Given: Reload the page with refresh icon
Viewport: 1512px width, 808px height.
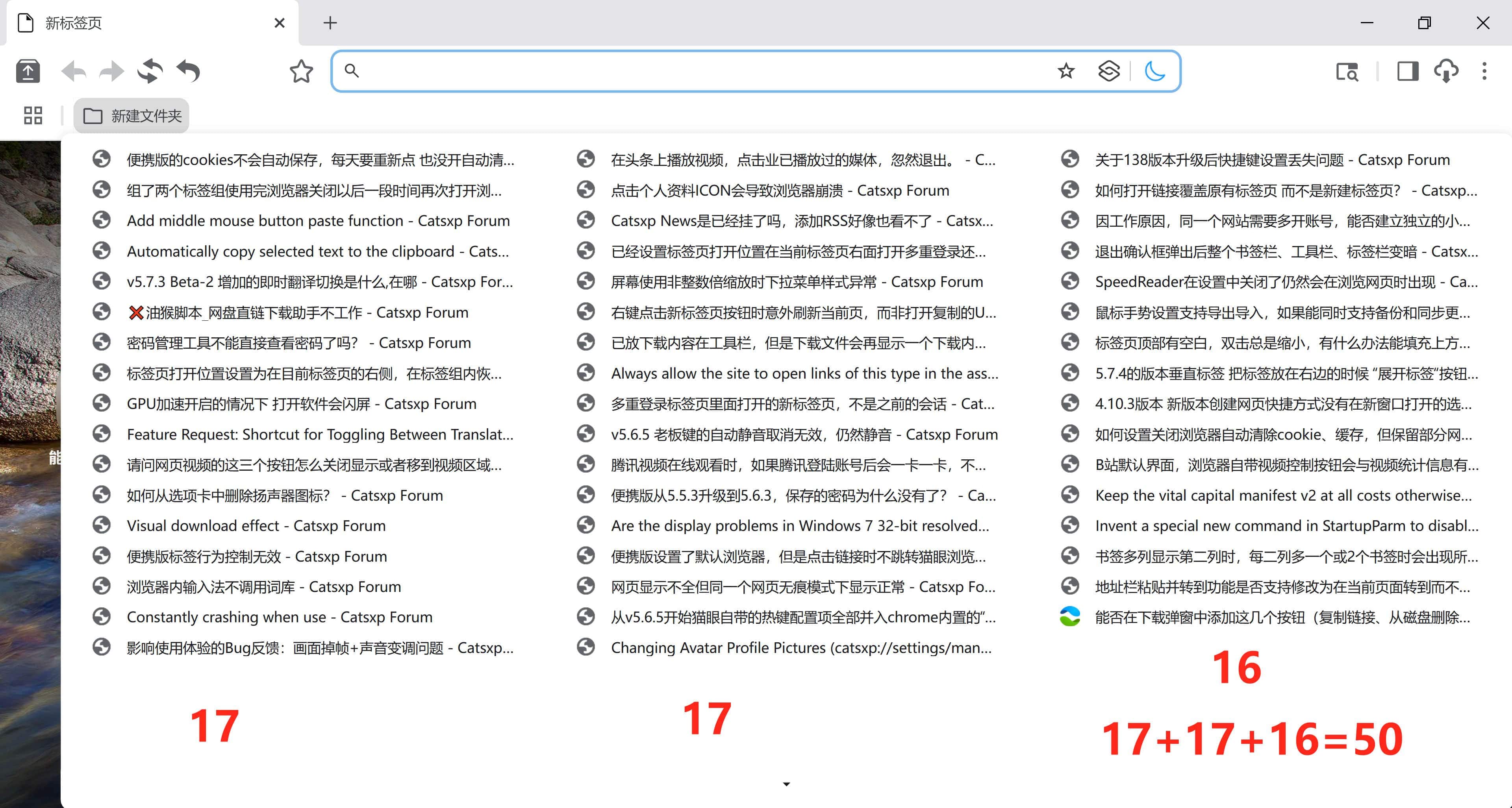Looking at the screenshot, I should click(x=150, y=71).
